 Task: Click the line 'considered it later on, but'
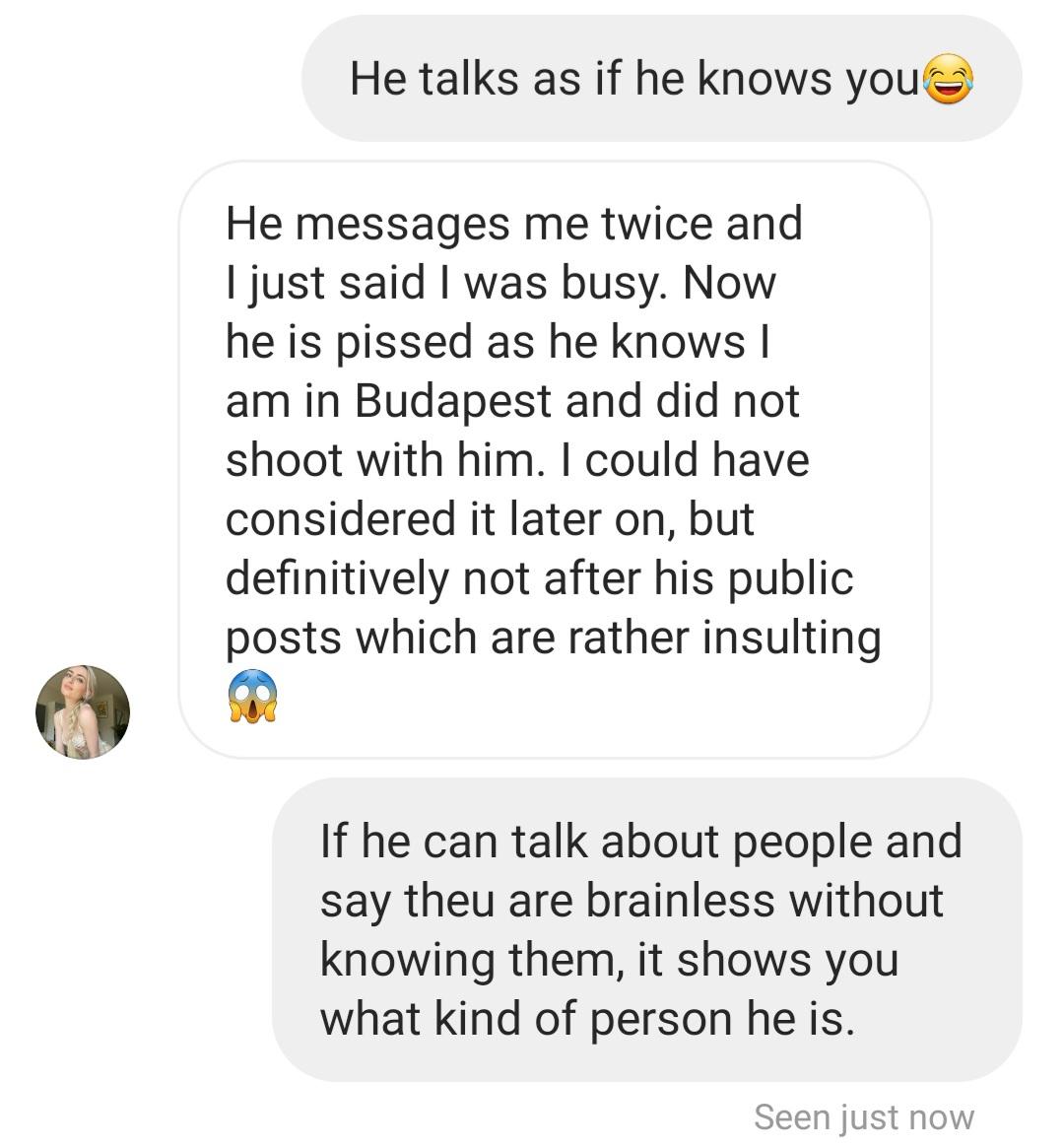point(491,519)
